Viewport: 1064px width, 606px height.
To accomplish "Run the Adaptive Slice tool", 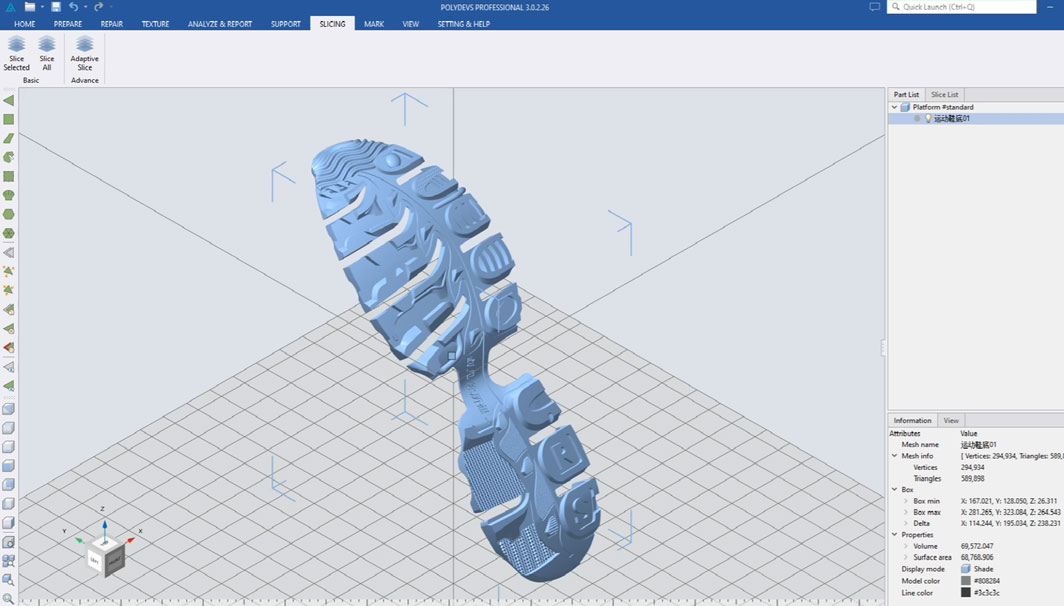I will point(85,52).
